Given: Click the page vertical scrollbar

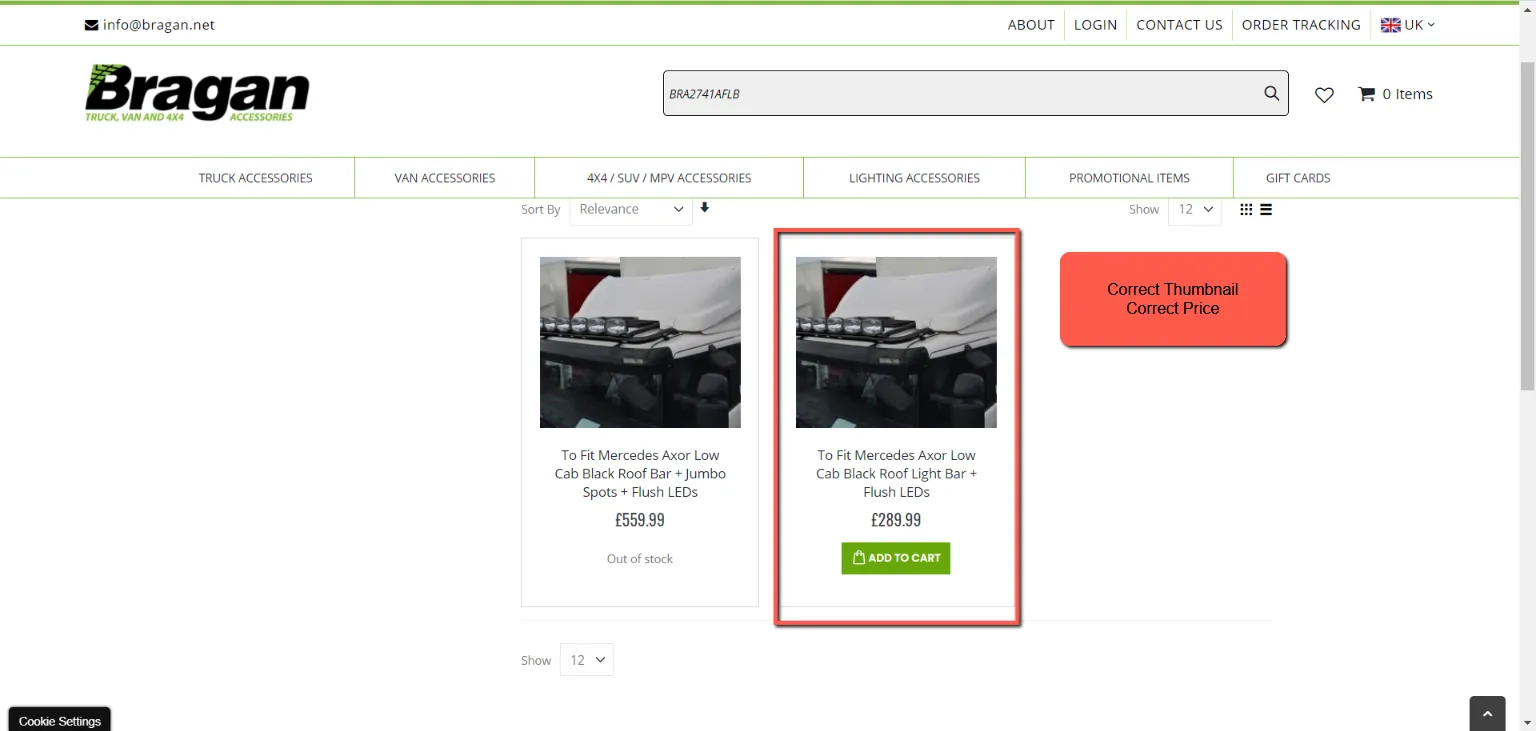Looking at the screenshot, I should 1527,225.
